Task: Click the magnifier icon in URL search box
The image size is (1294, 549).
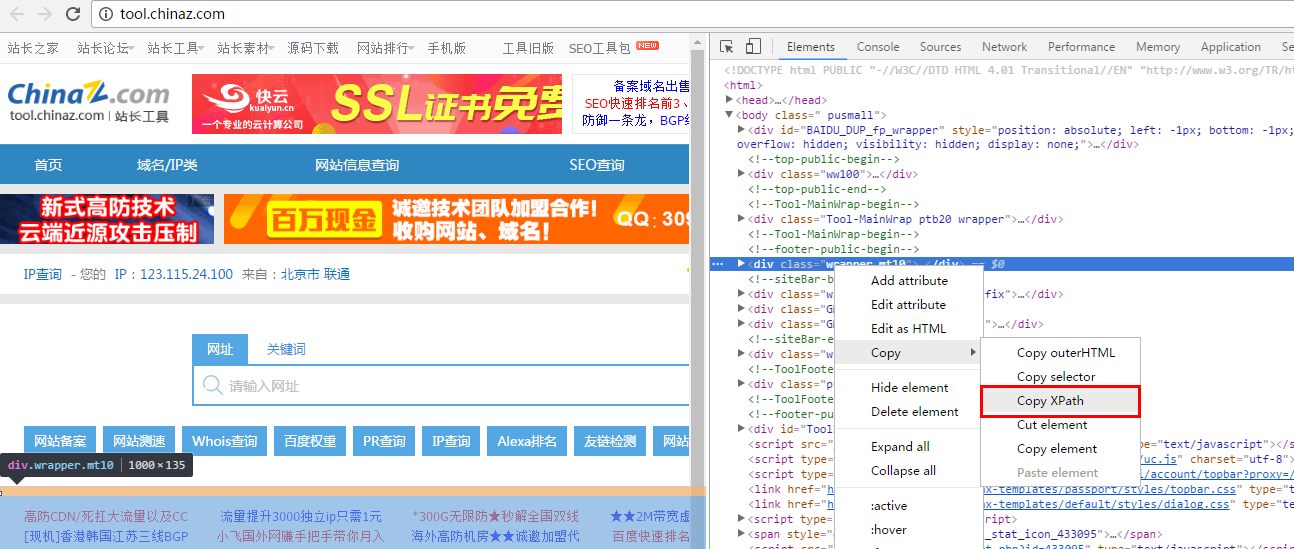Action: click(x=212, y=385)
